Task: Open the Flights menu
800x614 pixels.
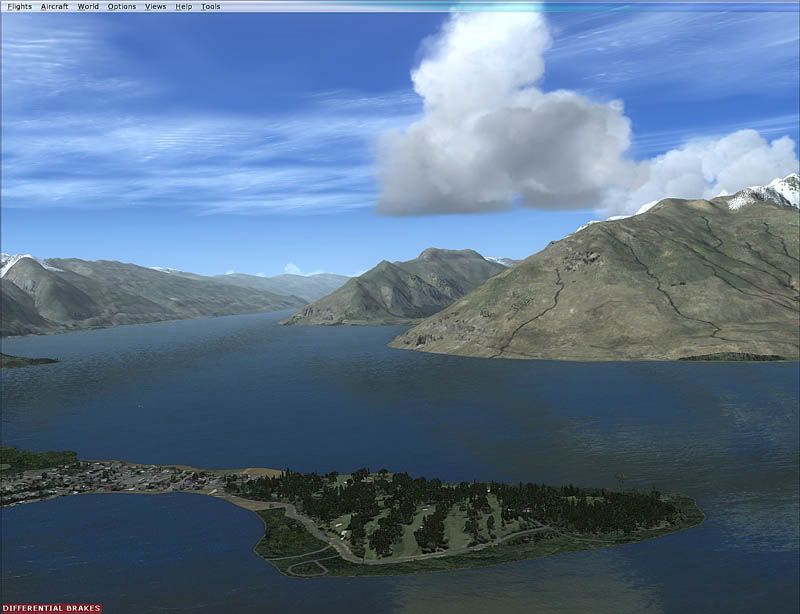Action: point(19,6)
